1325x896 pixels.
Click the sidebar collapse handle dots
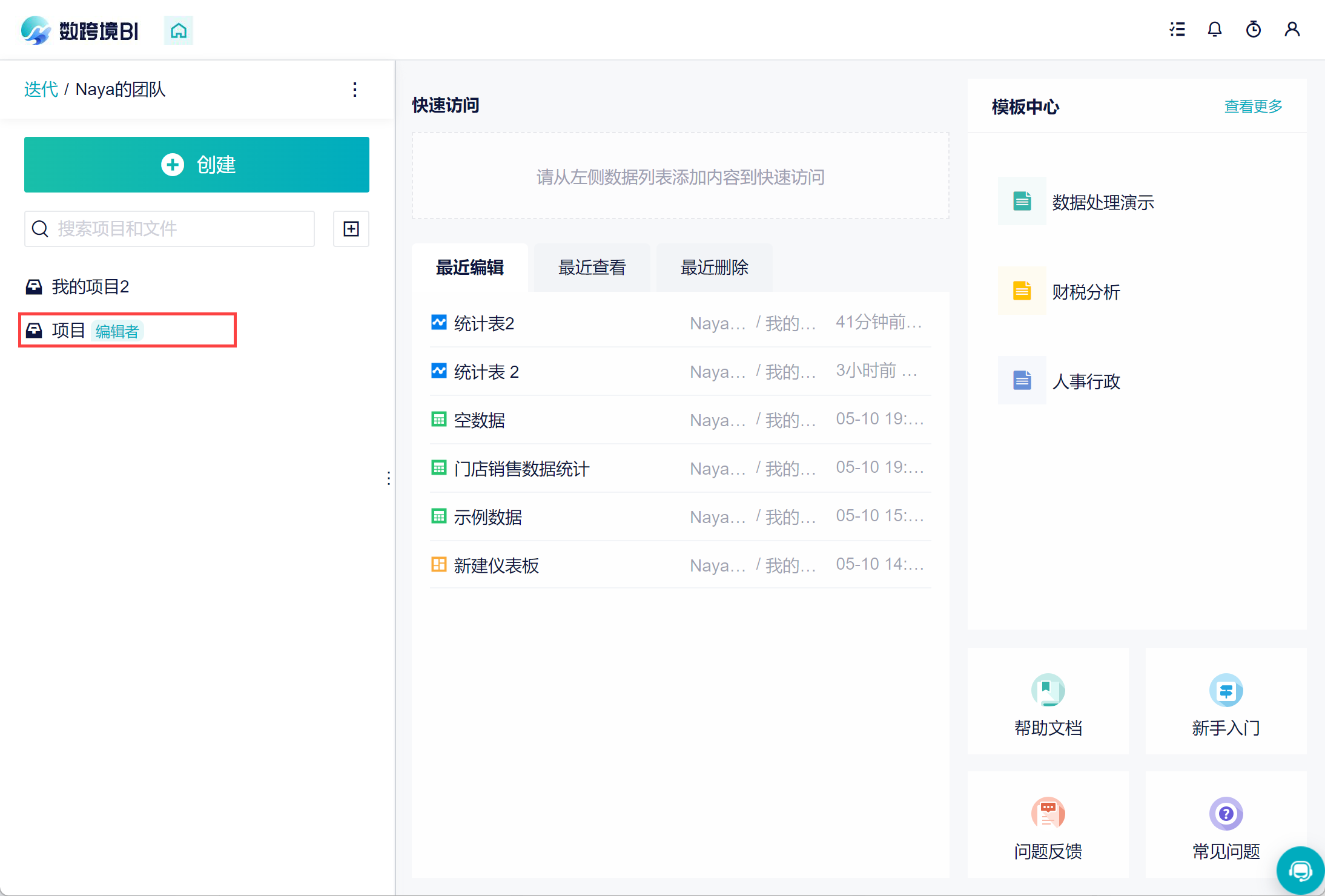[x=389, y=478]
